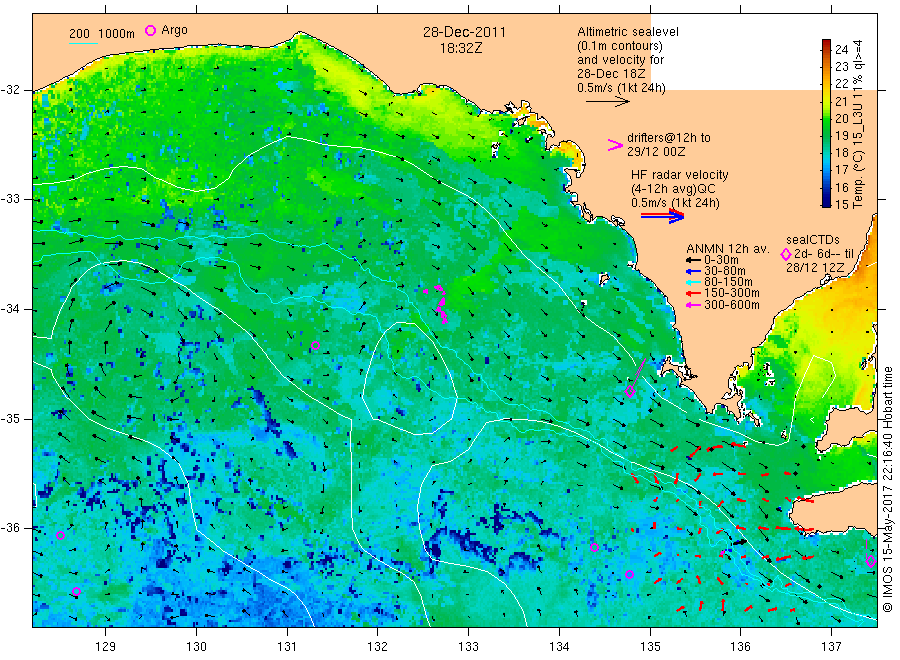Click the '18:32Z' time label
900x660 pixels.
coord(461,48)
